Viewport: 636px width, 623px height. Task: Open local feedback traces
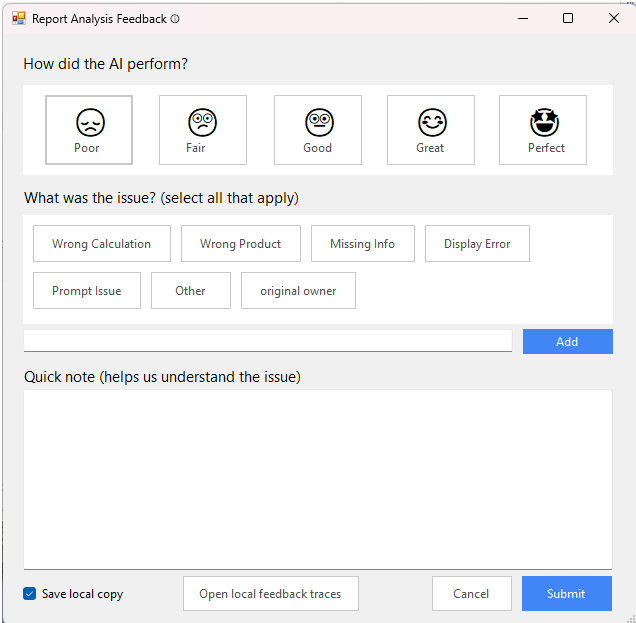(270, 594)
